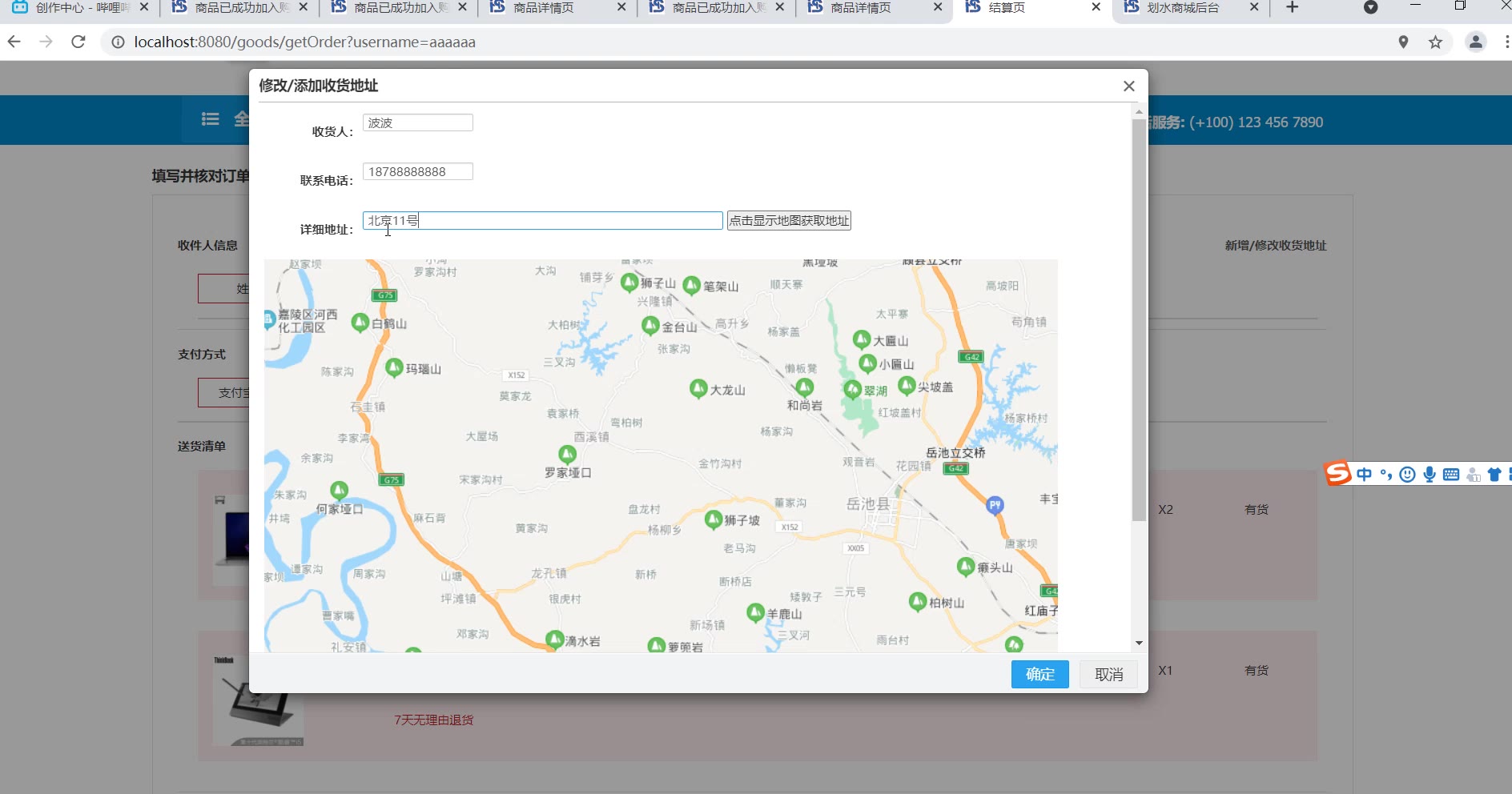
Task: Cancel the dialog with 取消 button
Action: coord(1108,674)
